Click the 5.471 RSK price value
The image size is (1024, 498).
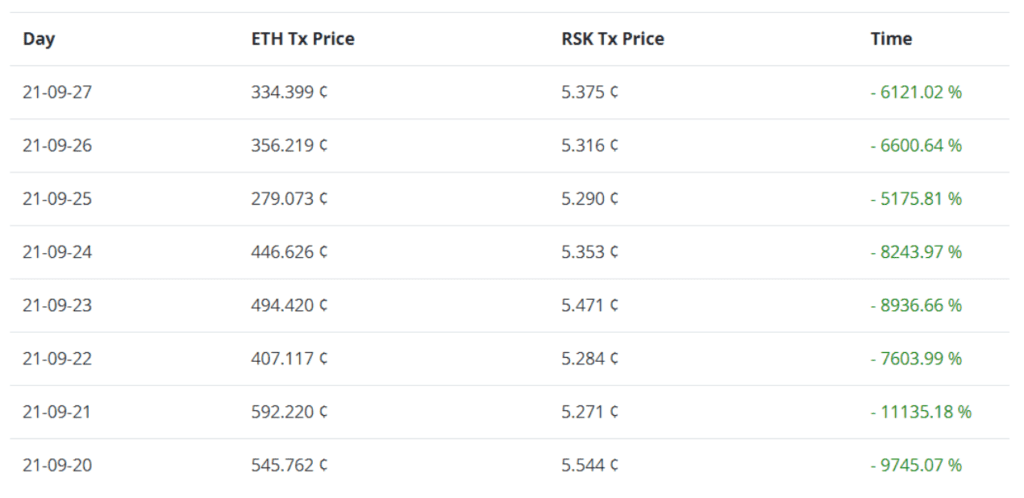[x=590, y=305]
